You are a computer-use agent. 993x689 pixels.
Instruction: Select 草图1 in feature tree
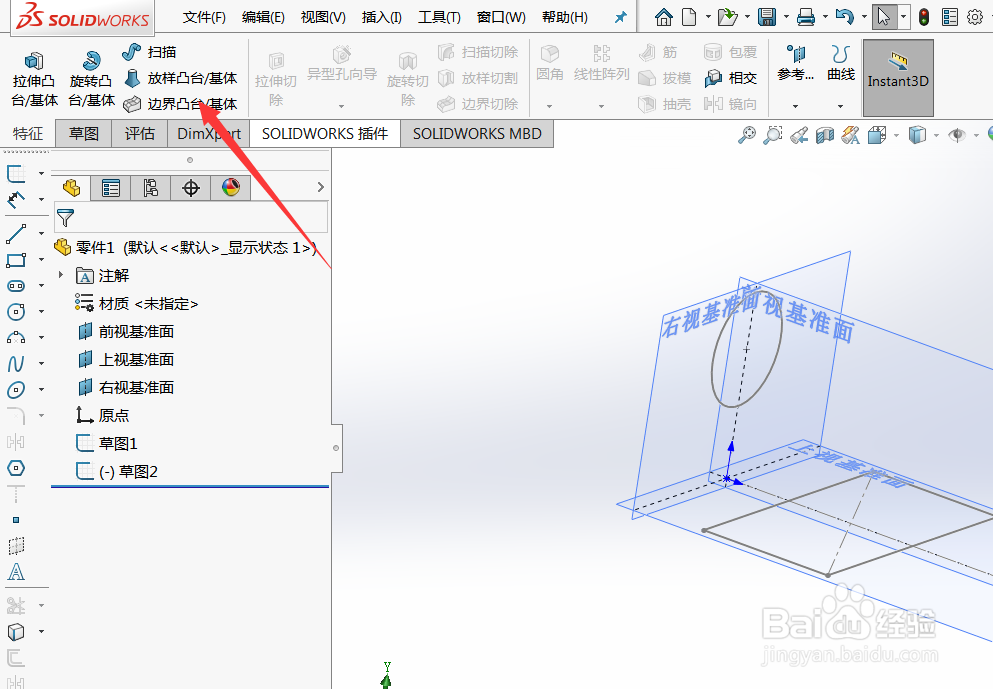click(x=106, y=443)
